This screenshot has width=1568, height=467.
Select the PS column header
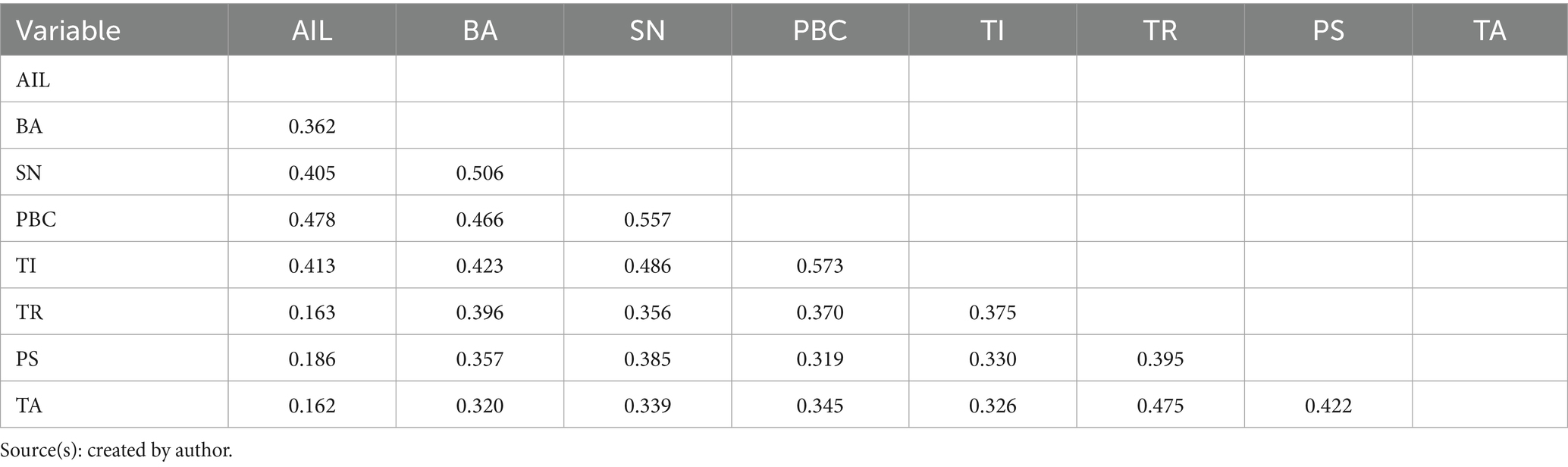coord(1328,30)
